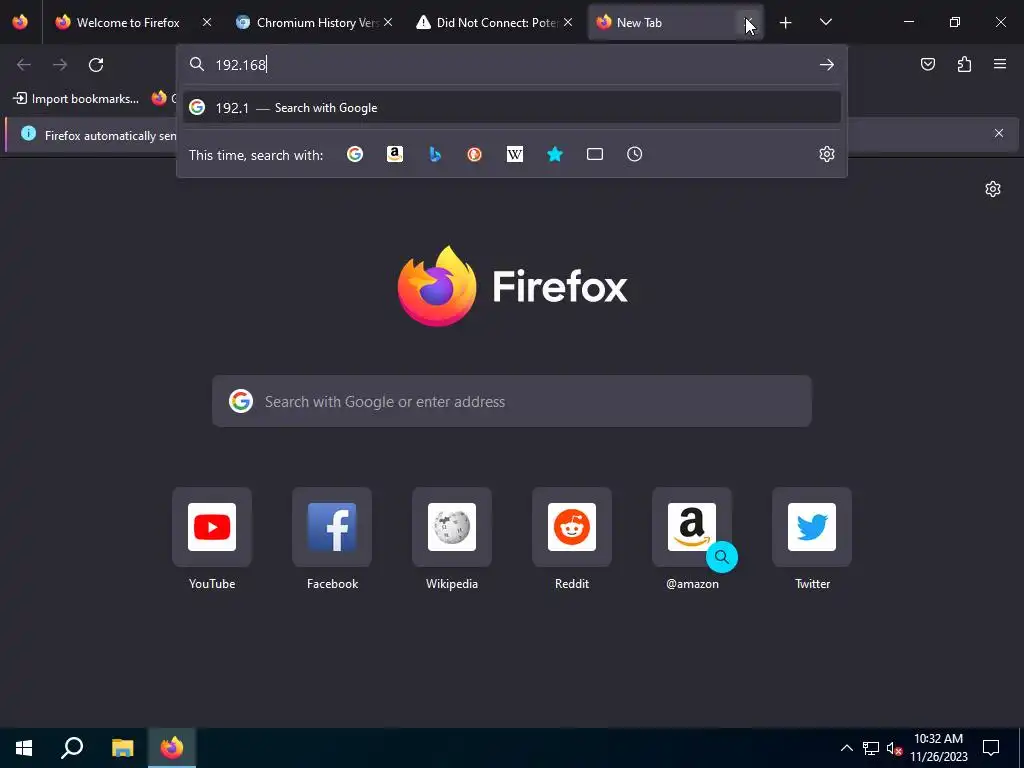Search this time with DuckDuckGo icon
The height and width of the screenshot is (768, 1024).
[x=475, y=154]
